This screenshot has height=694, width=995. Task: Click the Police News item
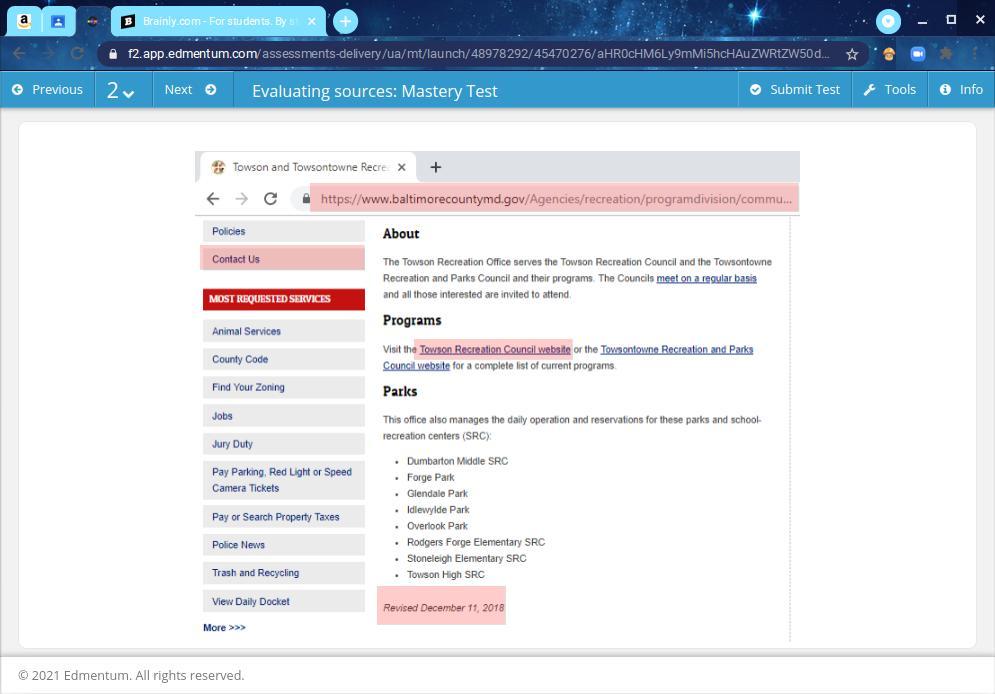coord(284,544)
